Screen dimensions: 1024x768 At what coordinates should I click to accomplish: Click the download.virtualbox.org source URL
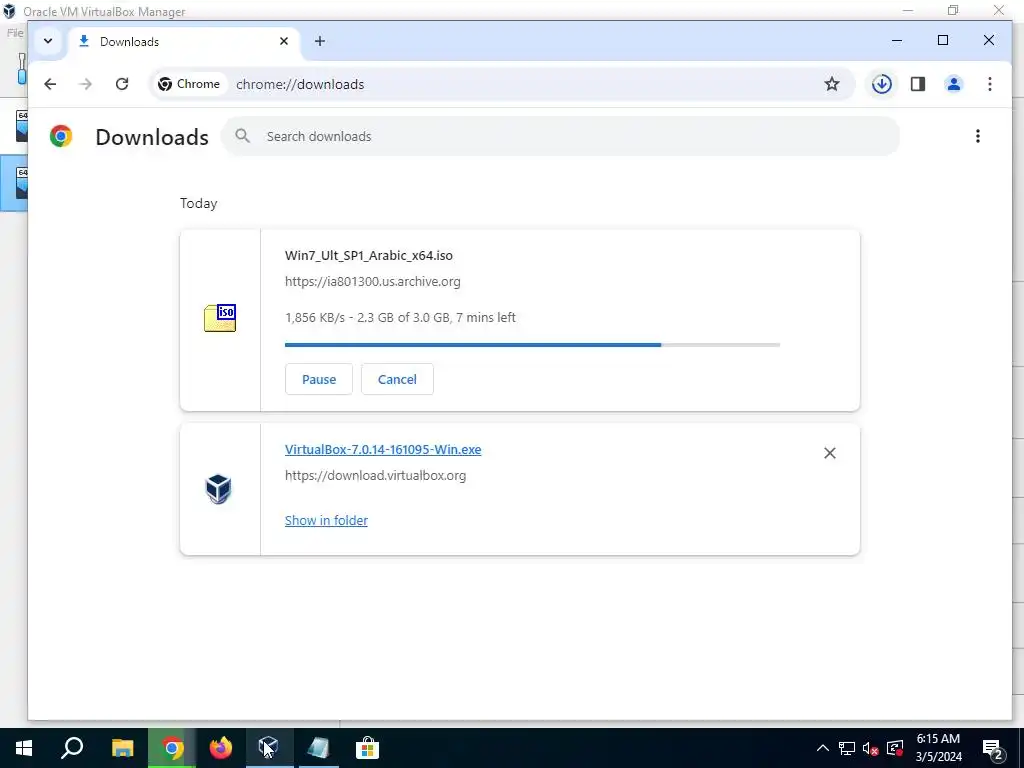[376, 475]
